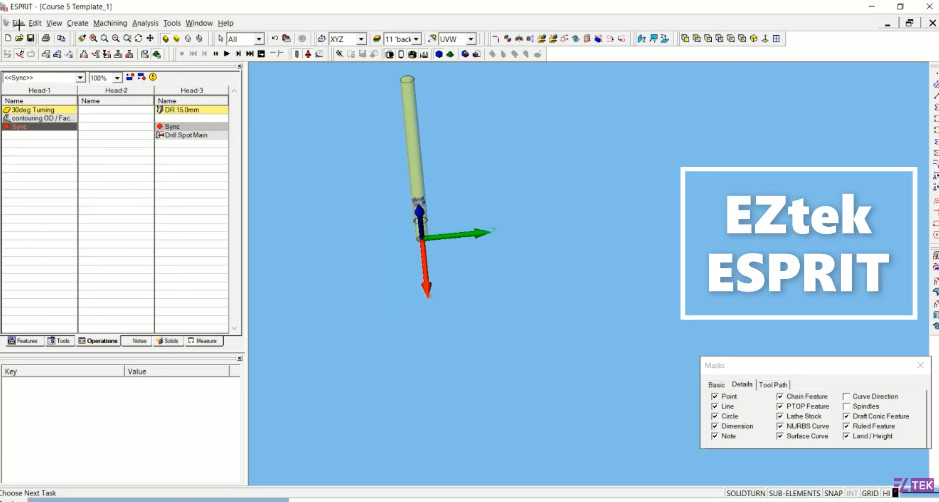Screen dimensions: 939x502
Task: Click the New document icon
Action: (x=8, y=39)
